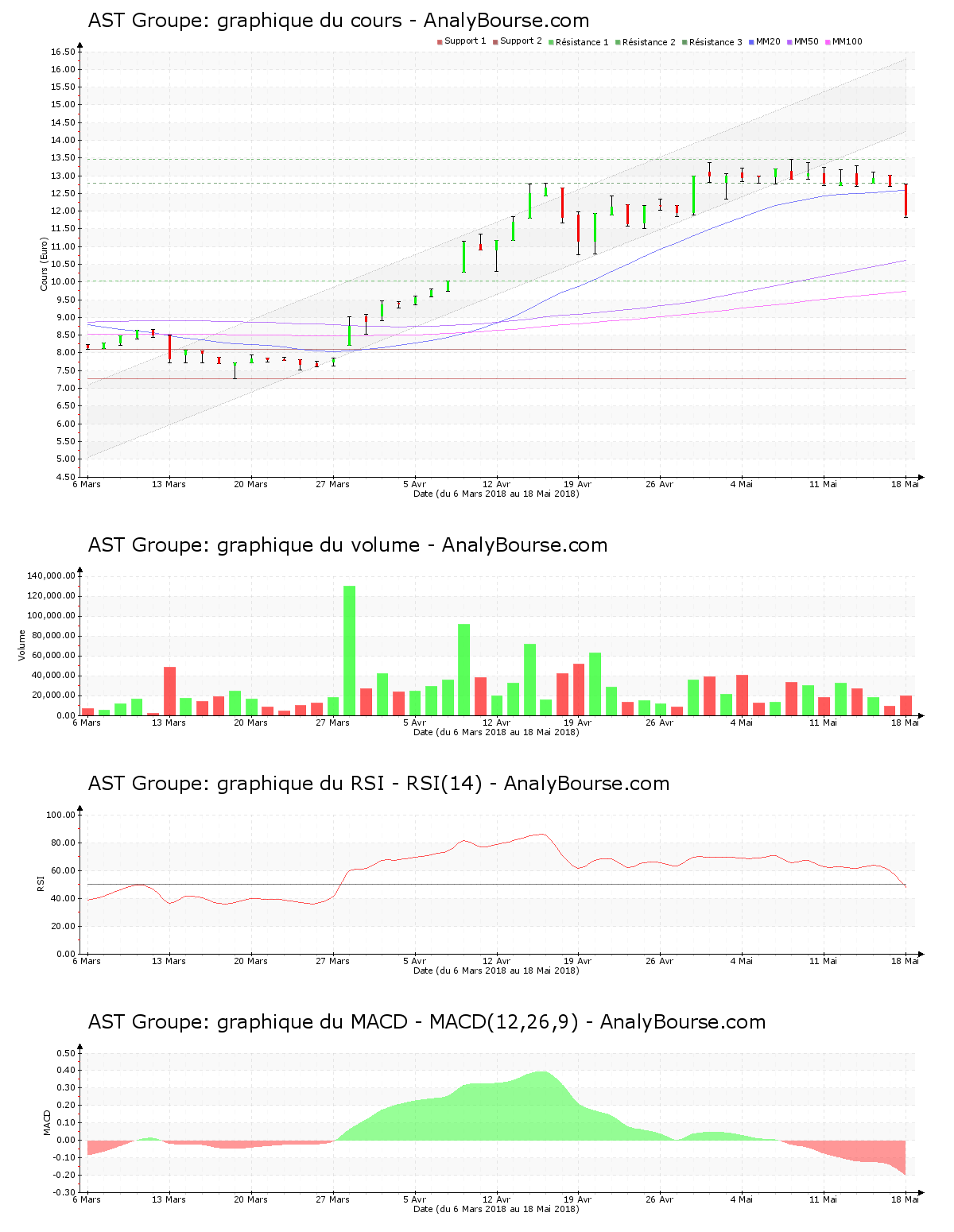Click the date range caption under the MACD chart
Image resolution: width=954 pixels, height=1232 pixels.
pyautogui.click(x=496, y=1209)
